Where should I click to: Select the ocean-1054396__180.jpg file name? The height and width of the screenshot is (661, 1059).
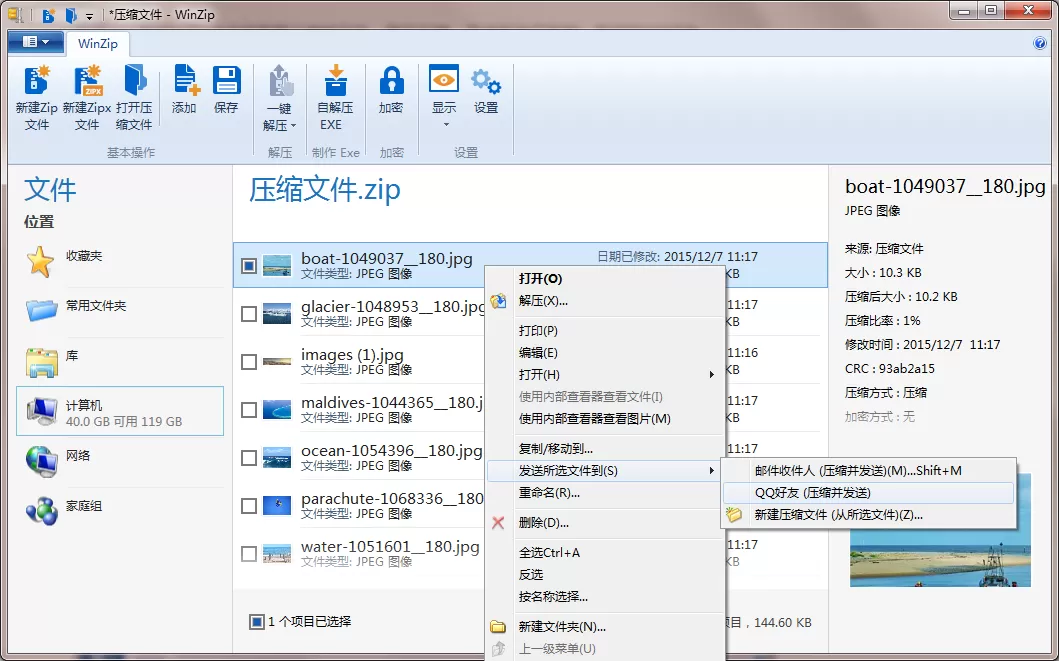[x=392, y=450]
